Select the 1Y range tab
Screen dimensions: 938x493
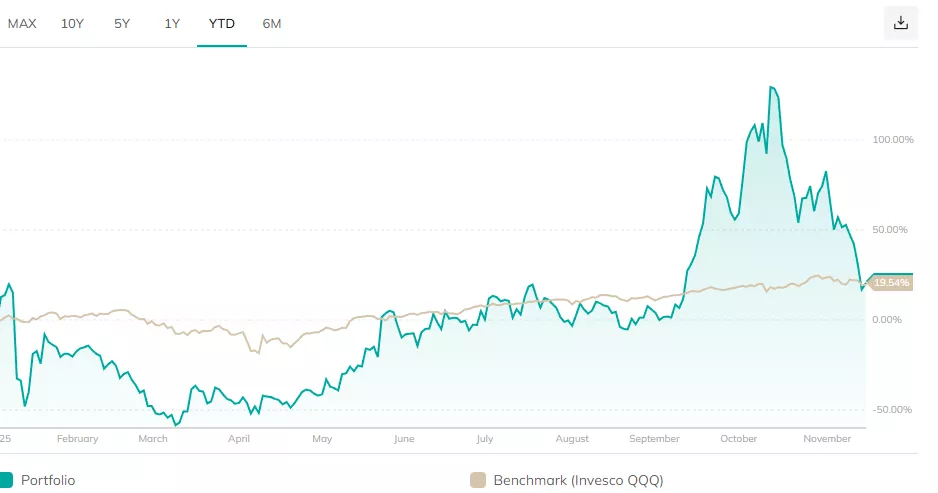172,23
